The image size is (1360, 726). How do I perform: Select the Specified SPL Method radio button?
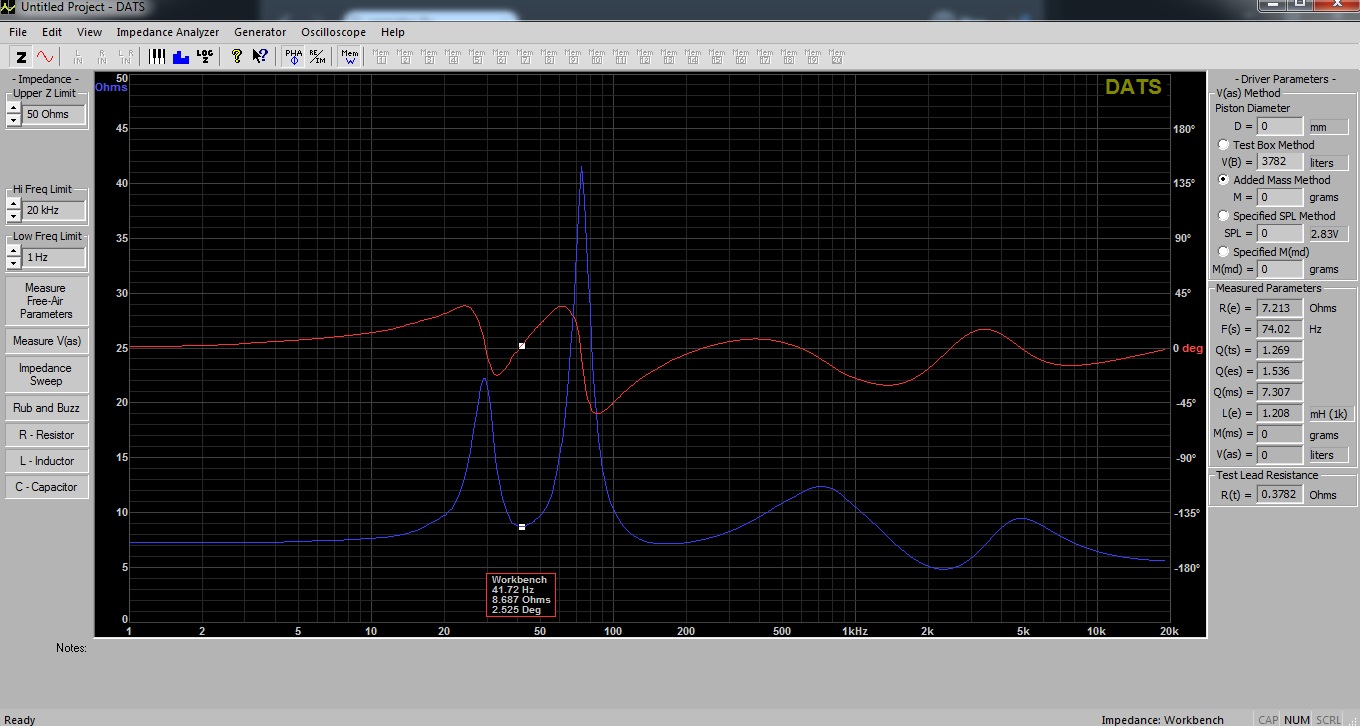1224,216
